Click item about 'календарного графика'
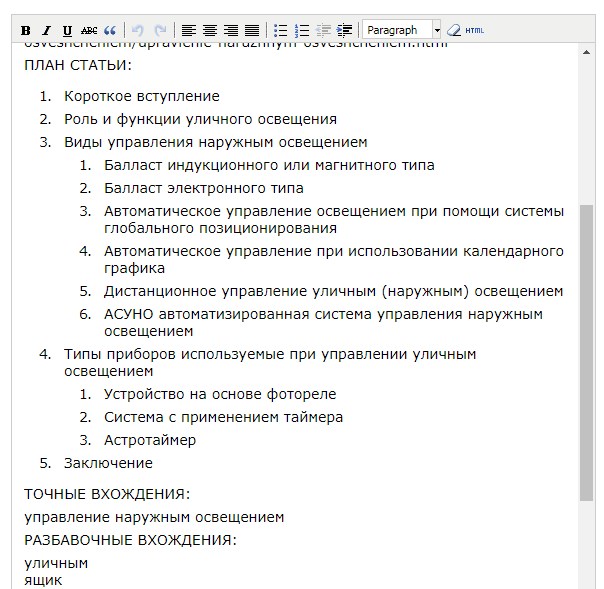The height and width of the screenshot is (589, 604). click(334, 259)
